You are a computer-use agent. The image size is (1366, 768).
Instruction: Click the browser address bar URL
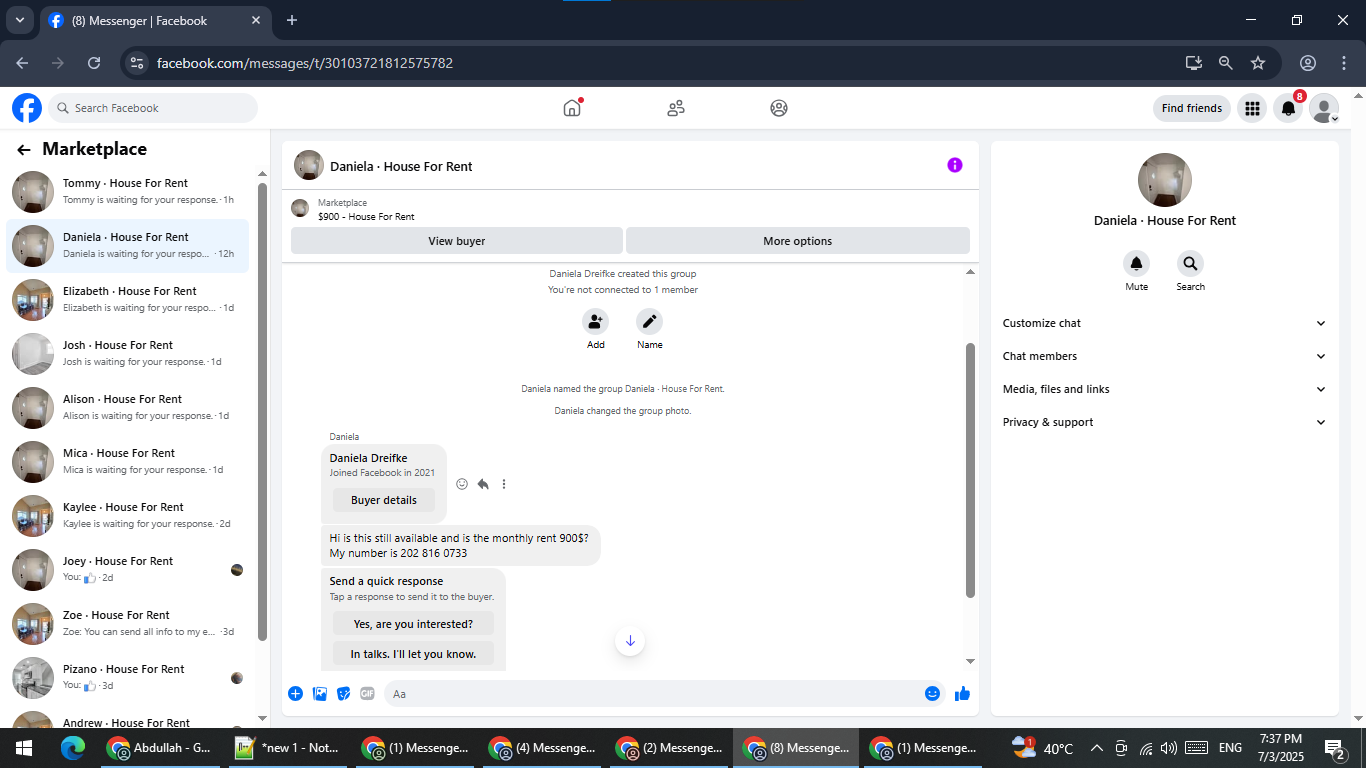tap(305, 63)
